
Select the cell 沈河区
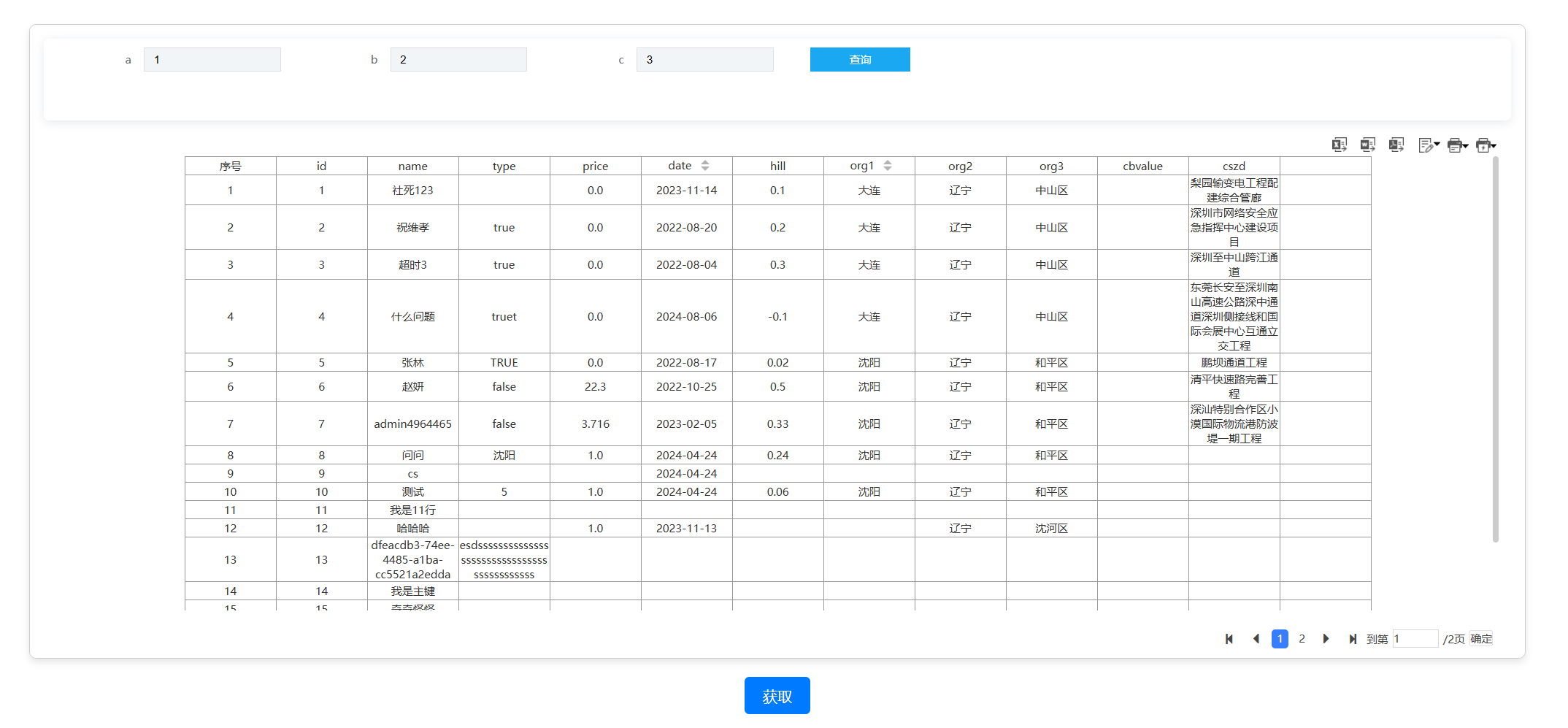click(1052, 529)
